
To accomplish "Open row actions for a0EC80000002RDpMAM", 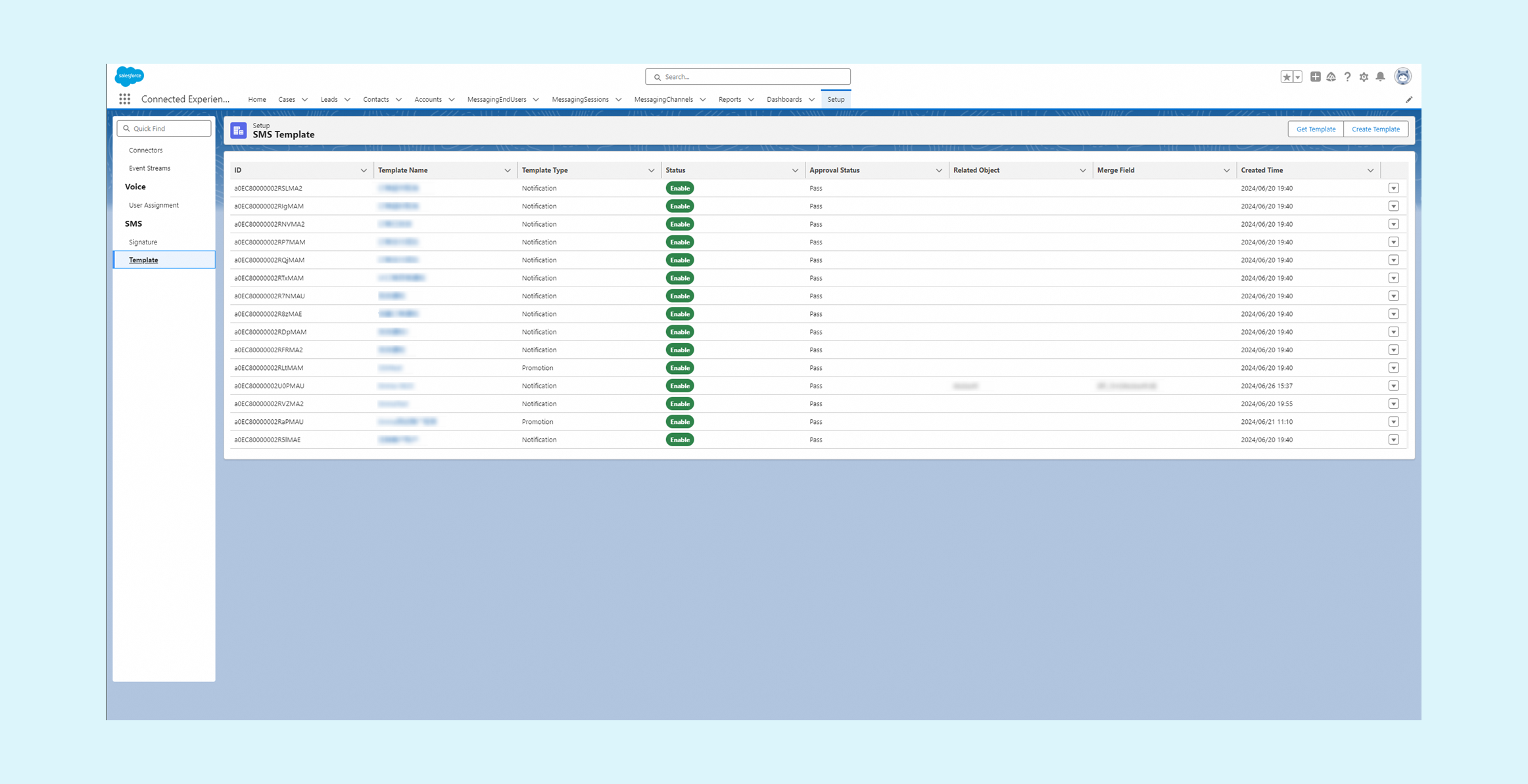I will coord(1393,332).
